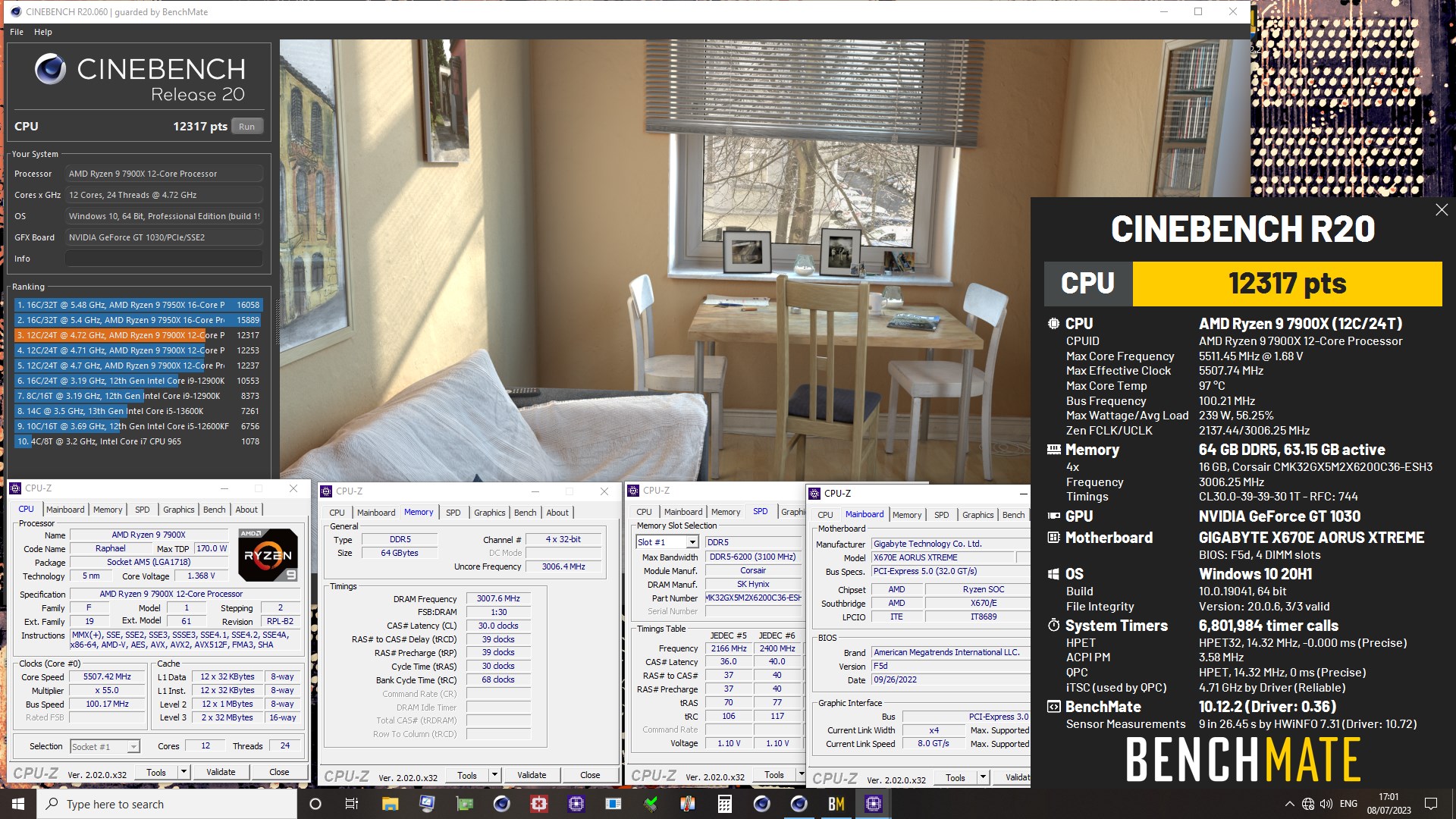1456x819 pixels.
Task: Open the Cinebench File menu
Action: [17, 32]
